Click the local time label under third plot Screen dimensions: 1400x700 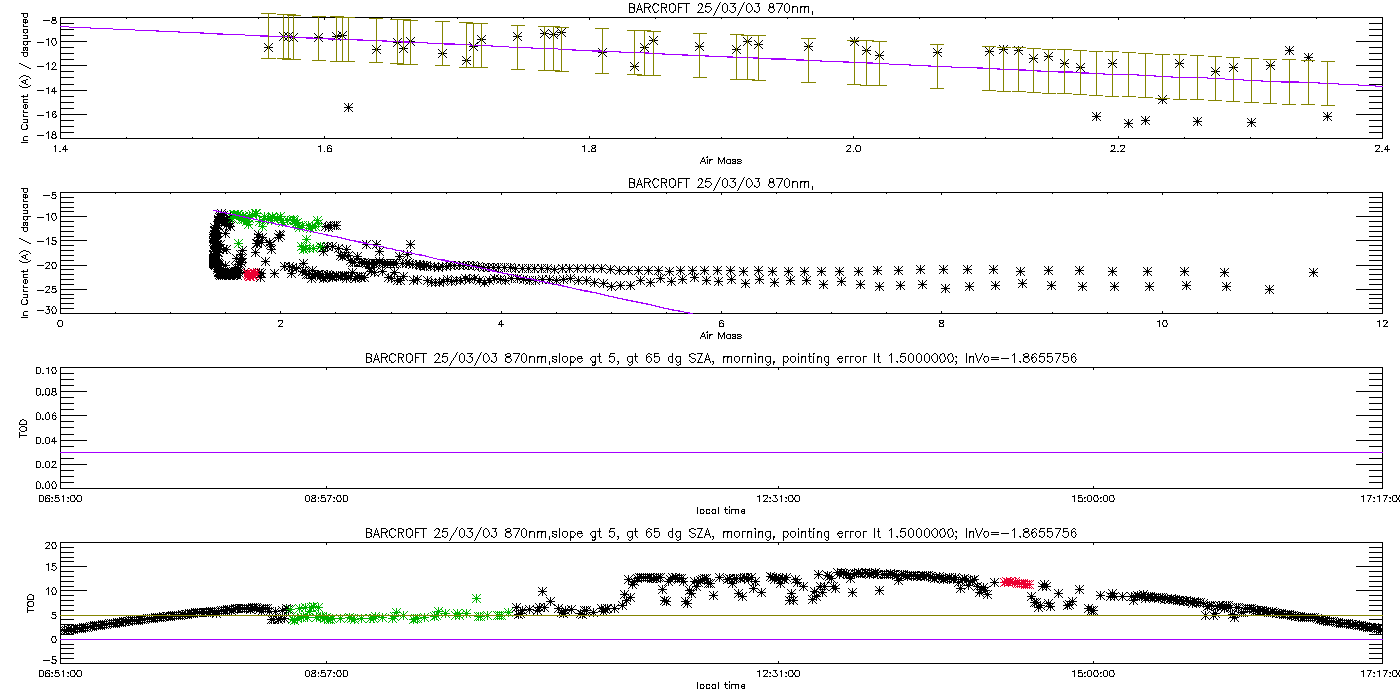(x=720, y=511)
